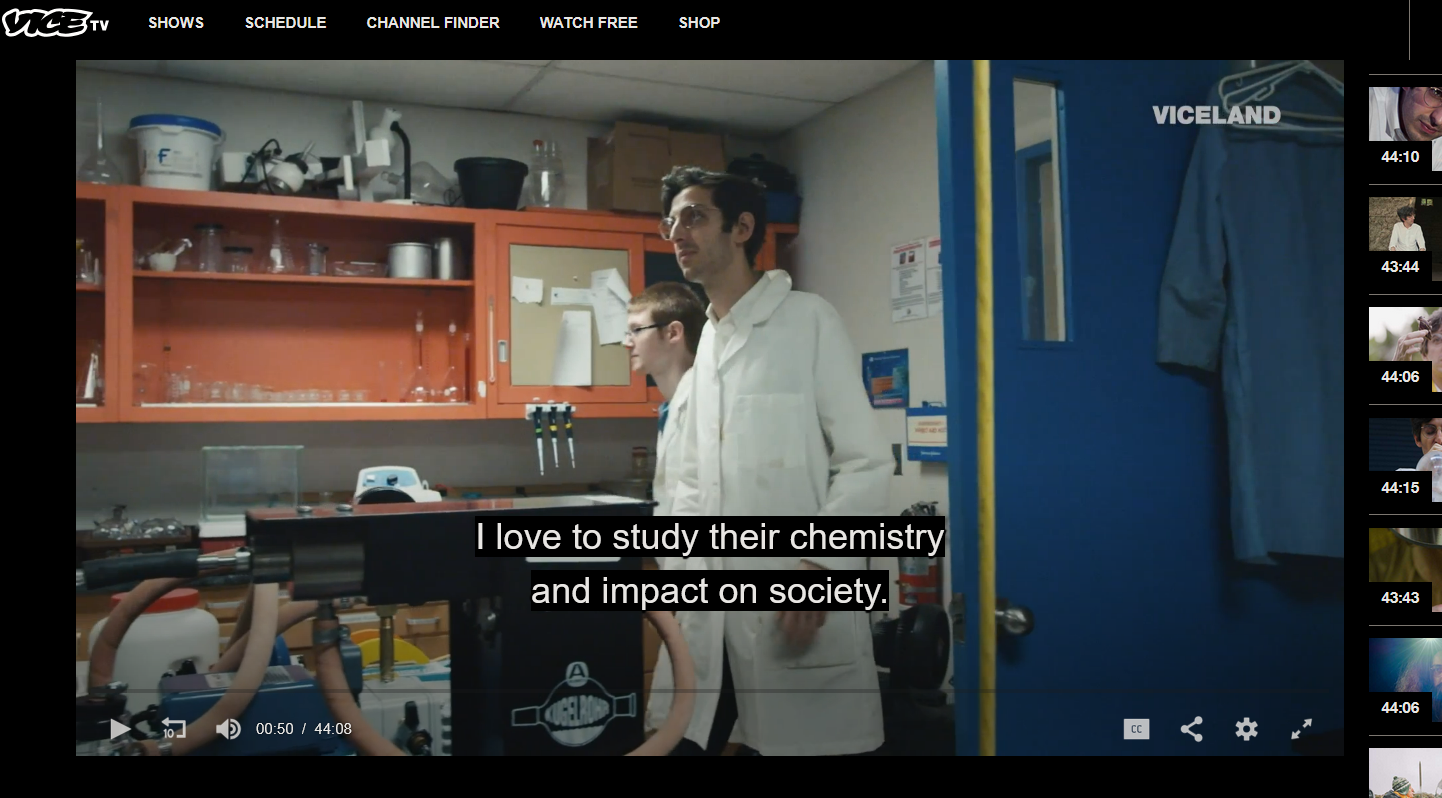Click the VICE TV logo
1442x798 pixels.
(56, 22)
